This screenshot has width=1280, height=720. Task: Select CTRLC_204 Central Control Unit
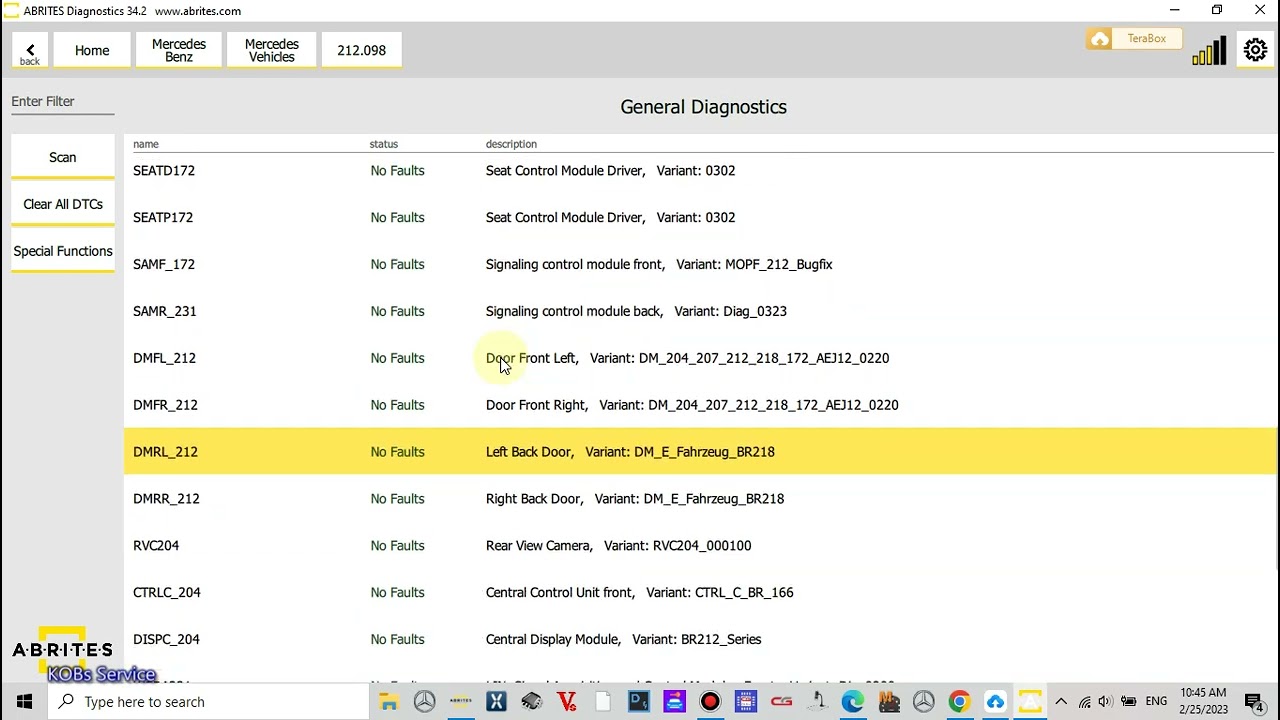point(700,593)
